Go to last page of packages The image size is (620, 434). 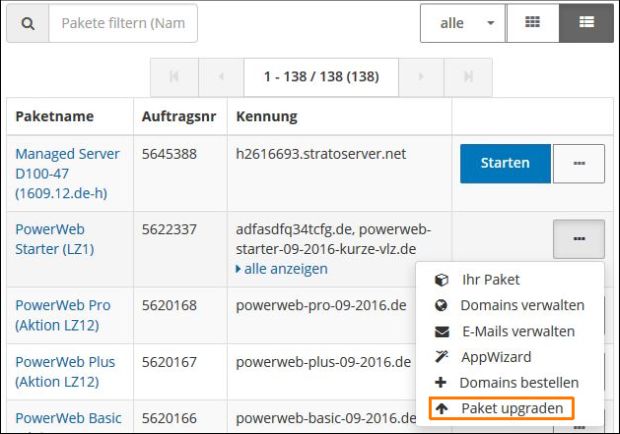click(x=468, y=77)
